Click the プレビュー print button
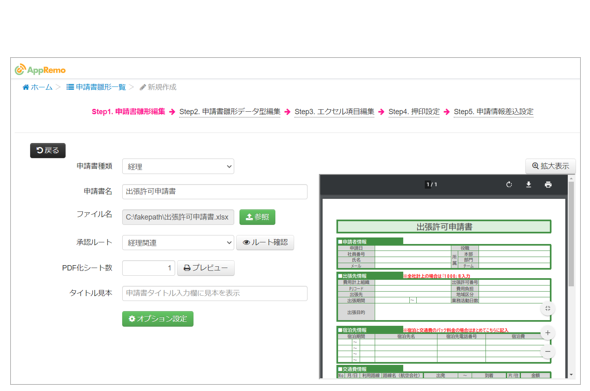Screen dimensions: 590x391 pyautogui.click(x=206, y=268)
